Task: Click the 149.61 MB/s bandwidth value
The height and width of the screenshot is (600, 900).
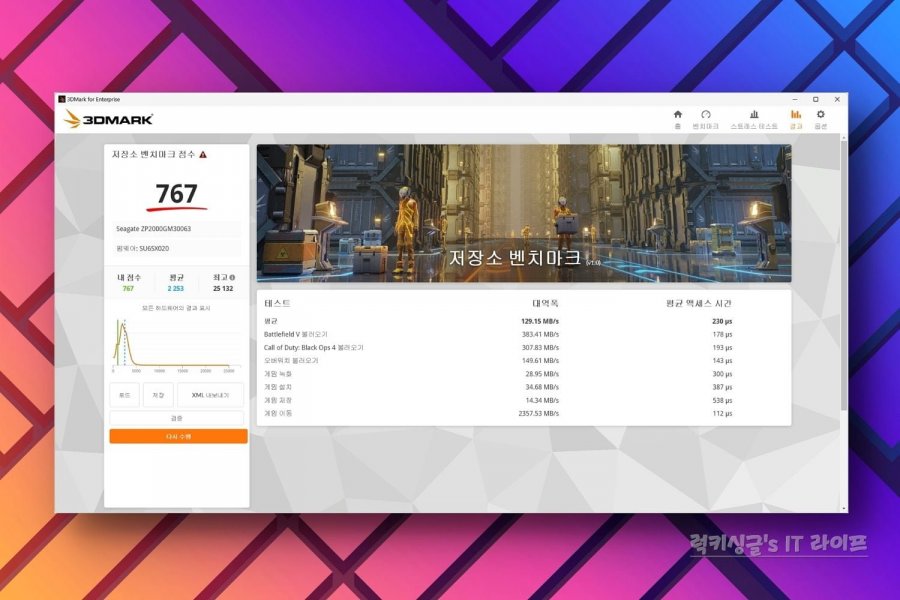Action: pos(540,361)
